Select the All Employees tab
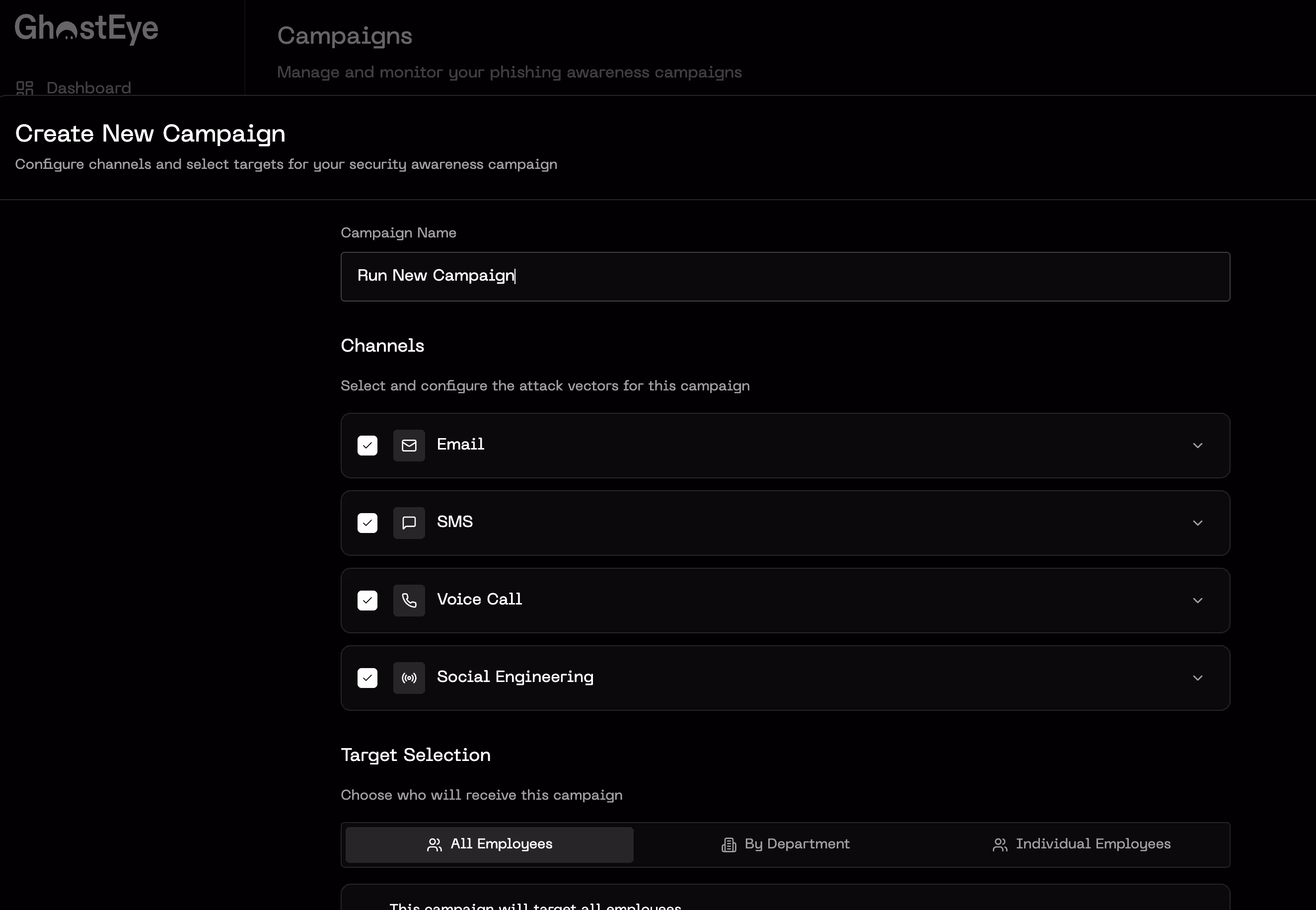1316x910 pixels. pyautogui.click(x=489, y=844)
